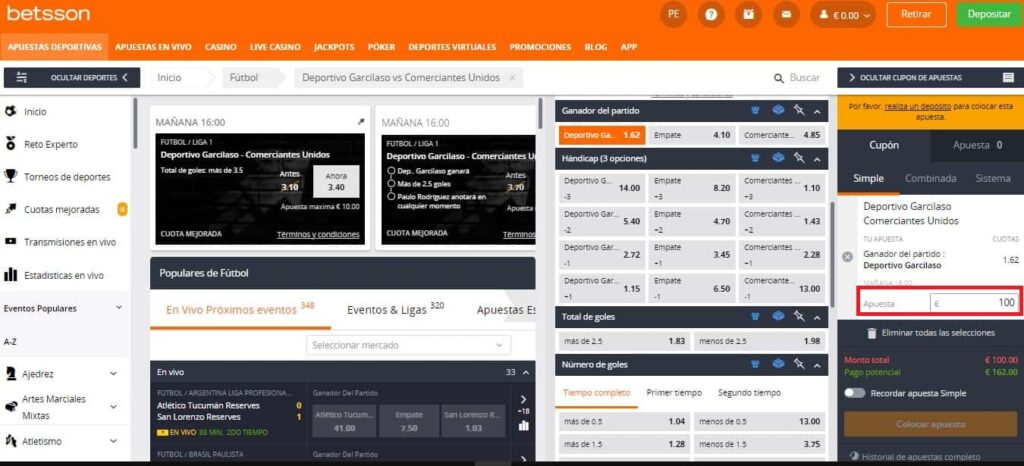Collapse the En vivo events list
Viewport: 1024px width, 466px height.
[526, 372]
